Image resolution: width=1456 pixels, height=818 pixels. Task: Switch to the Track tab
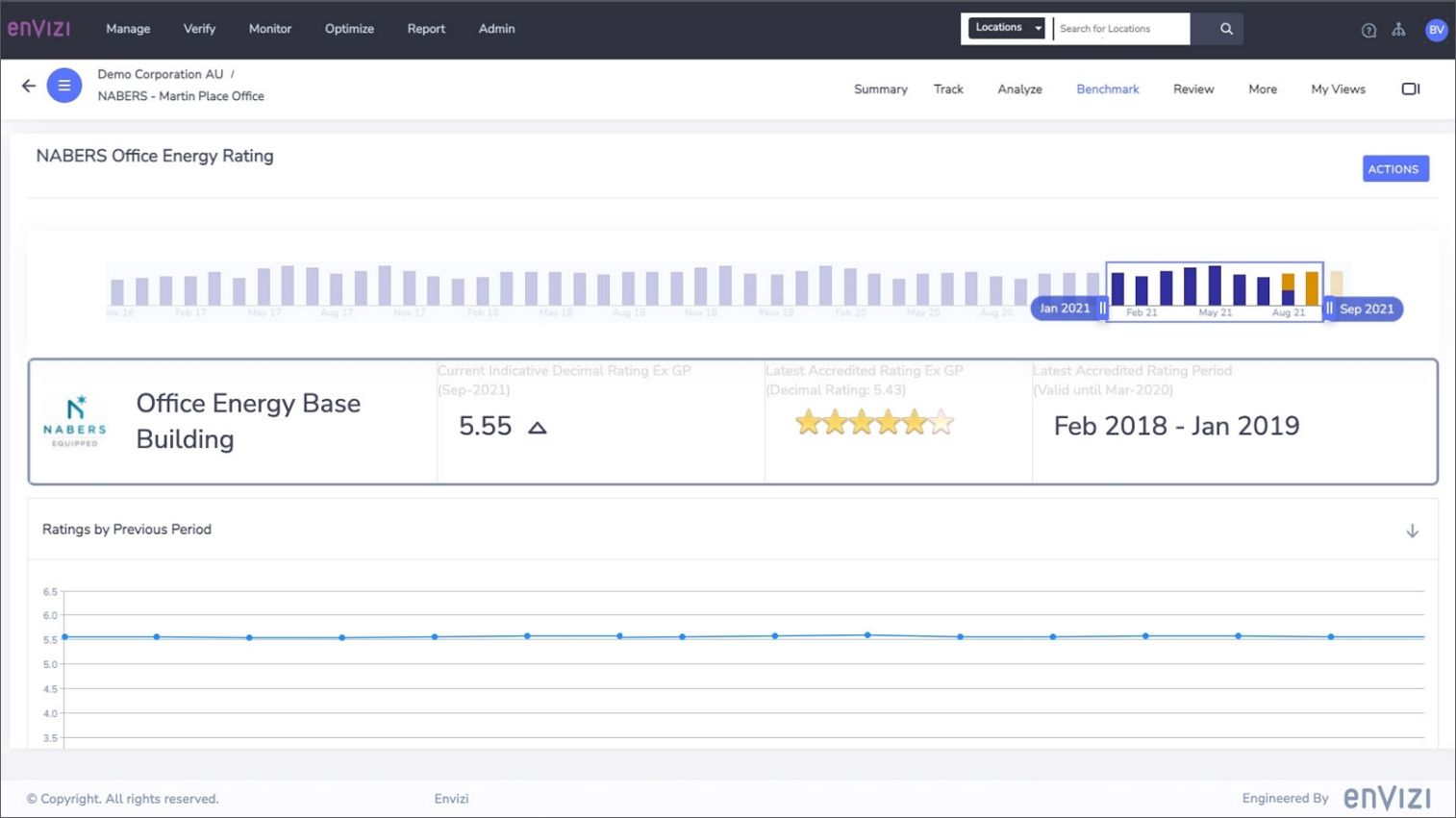tap(948, 89)
